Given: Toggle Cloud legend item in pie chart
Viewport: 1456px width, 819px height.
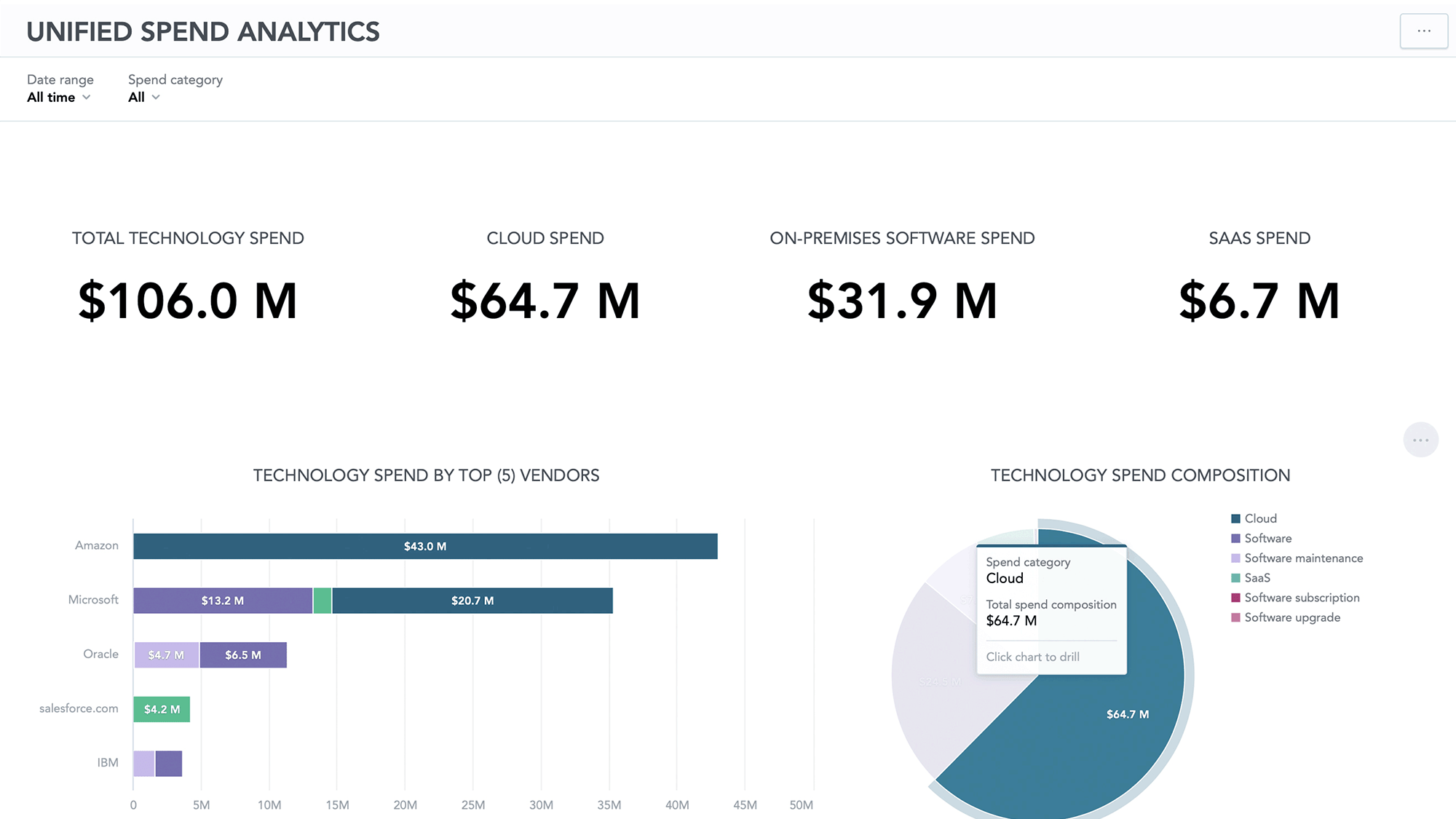Looking at the screenshot, I should click(x=1260, y=518).
